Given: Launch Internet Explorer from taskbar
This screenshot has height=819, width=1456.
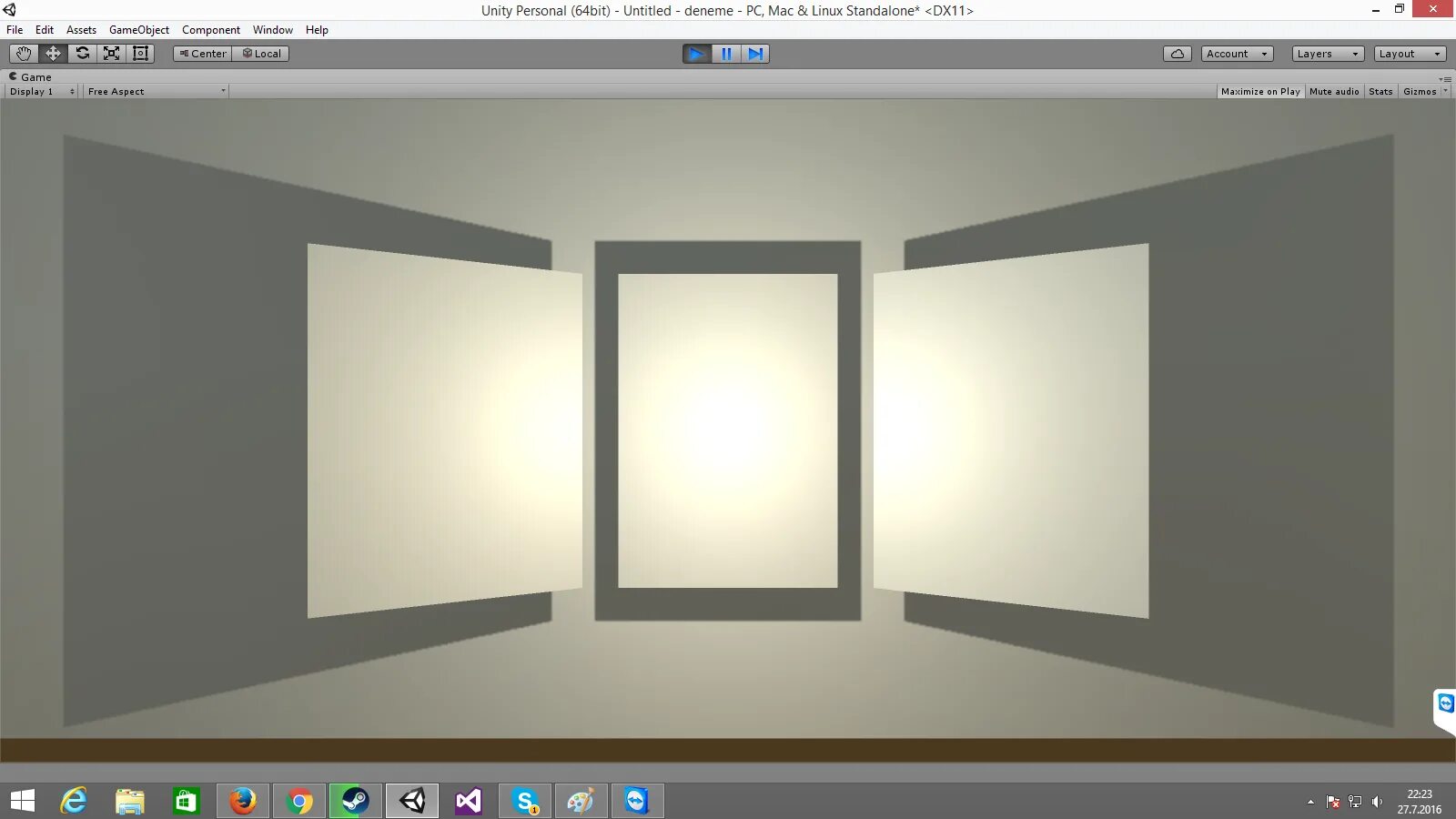Looking at the screenshot, I should click(74, 801).
